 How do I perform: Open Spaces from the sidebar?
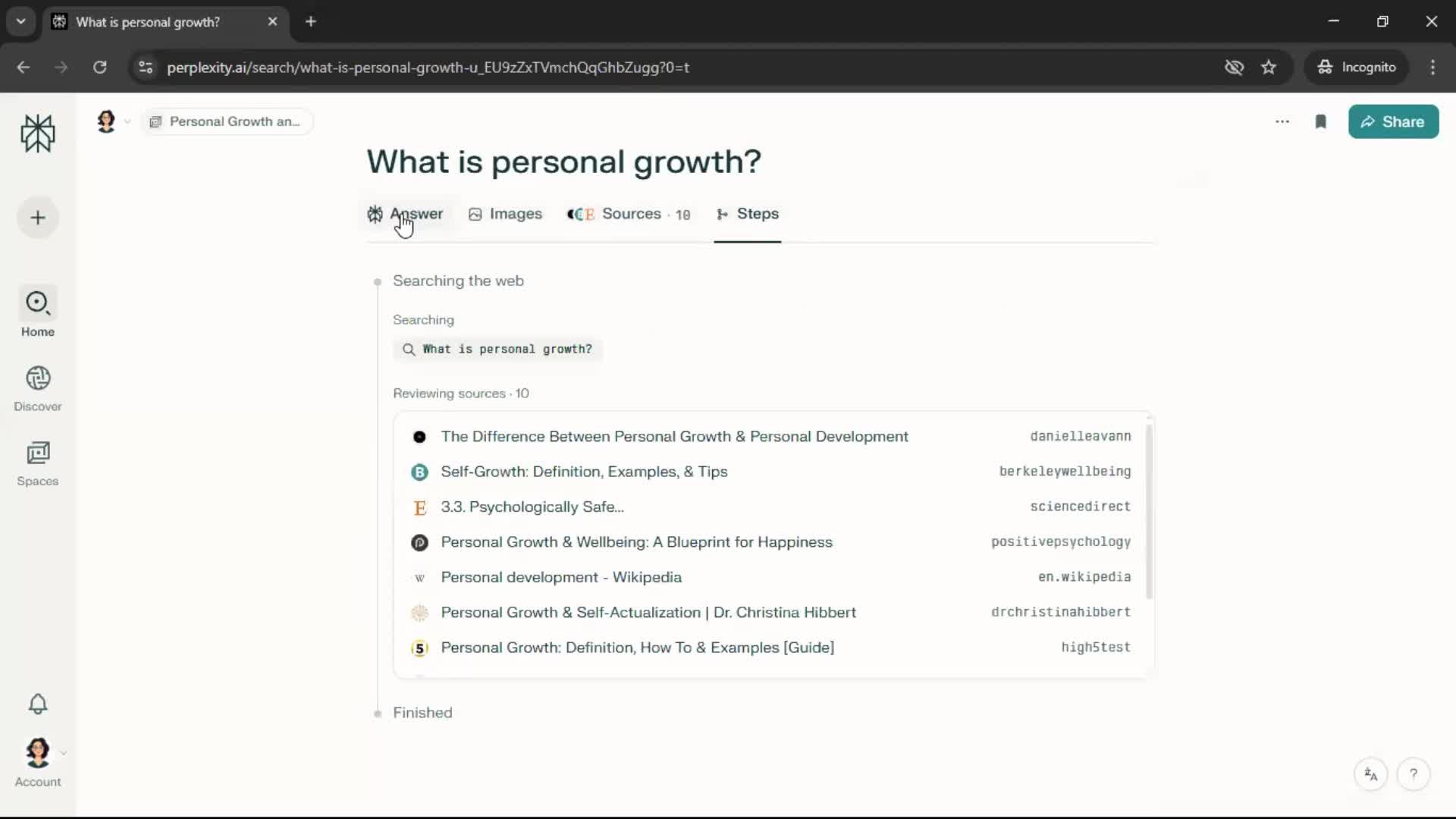tap(38, 463)
